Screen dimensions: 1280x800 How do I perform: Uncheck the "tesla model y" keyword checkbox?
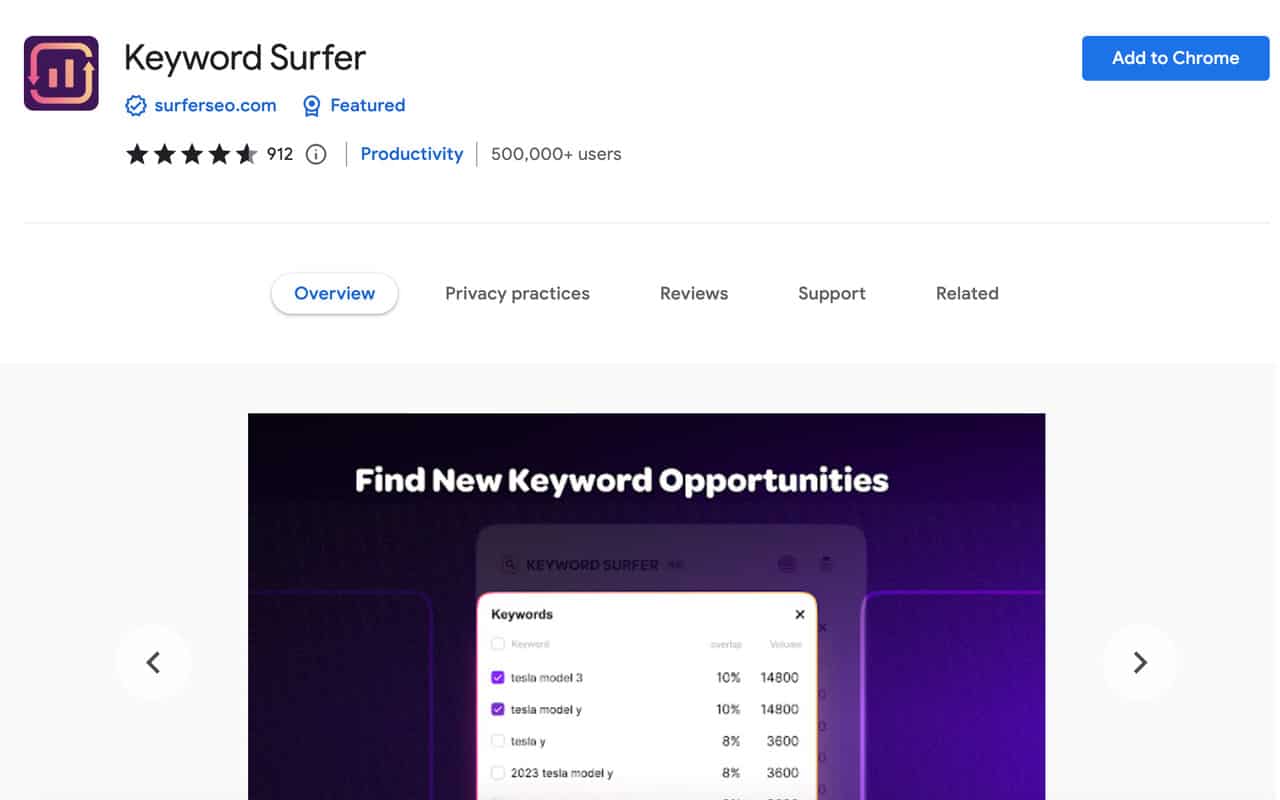pos(498,709)
